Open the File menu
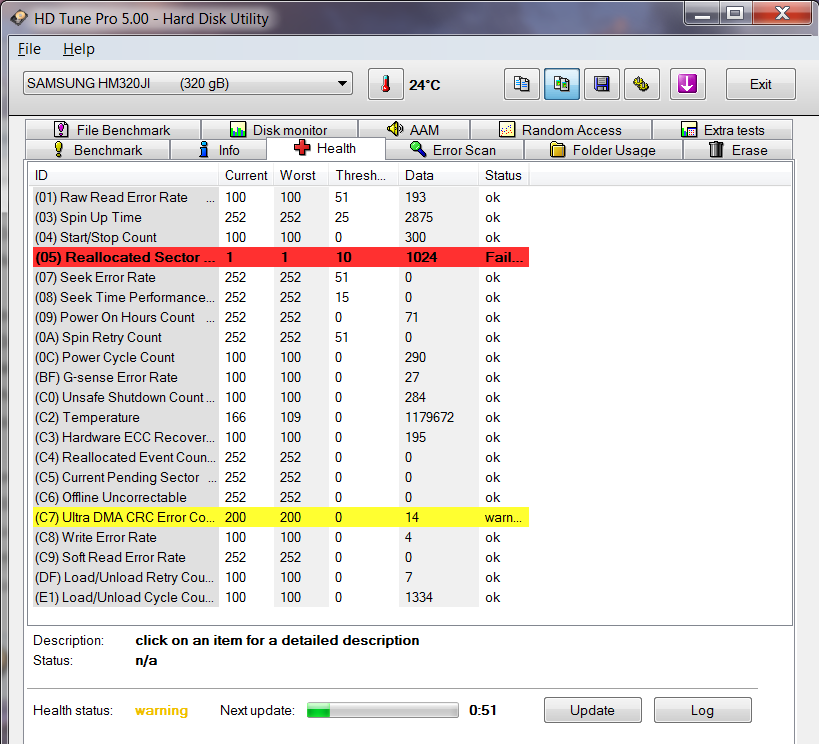 coord(30,49)
